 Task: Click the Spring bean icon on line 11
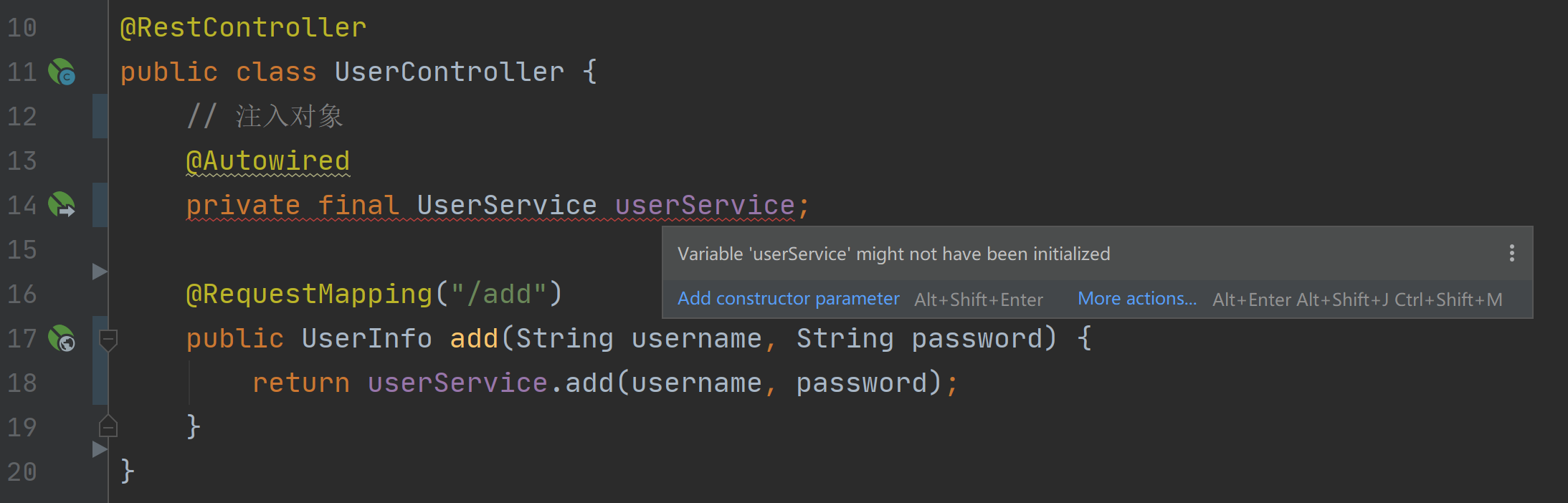(62, 72)
